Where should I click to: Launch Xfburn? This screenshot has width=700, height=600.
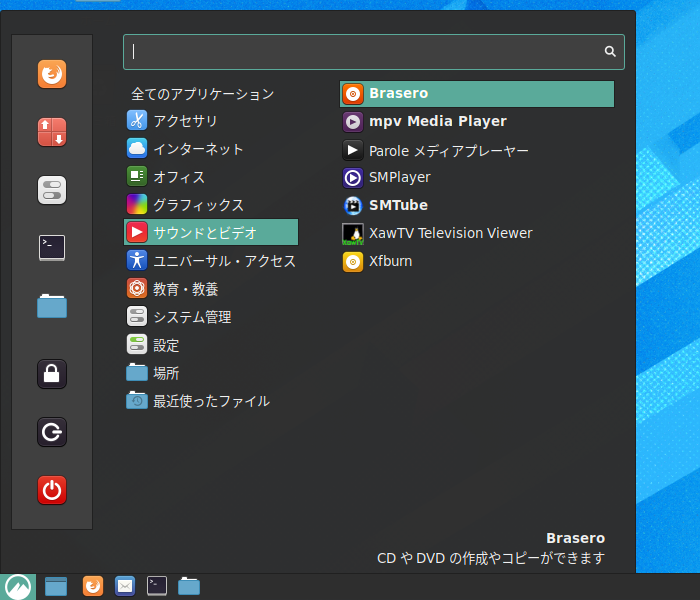tap(477, 262)
